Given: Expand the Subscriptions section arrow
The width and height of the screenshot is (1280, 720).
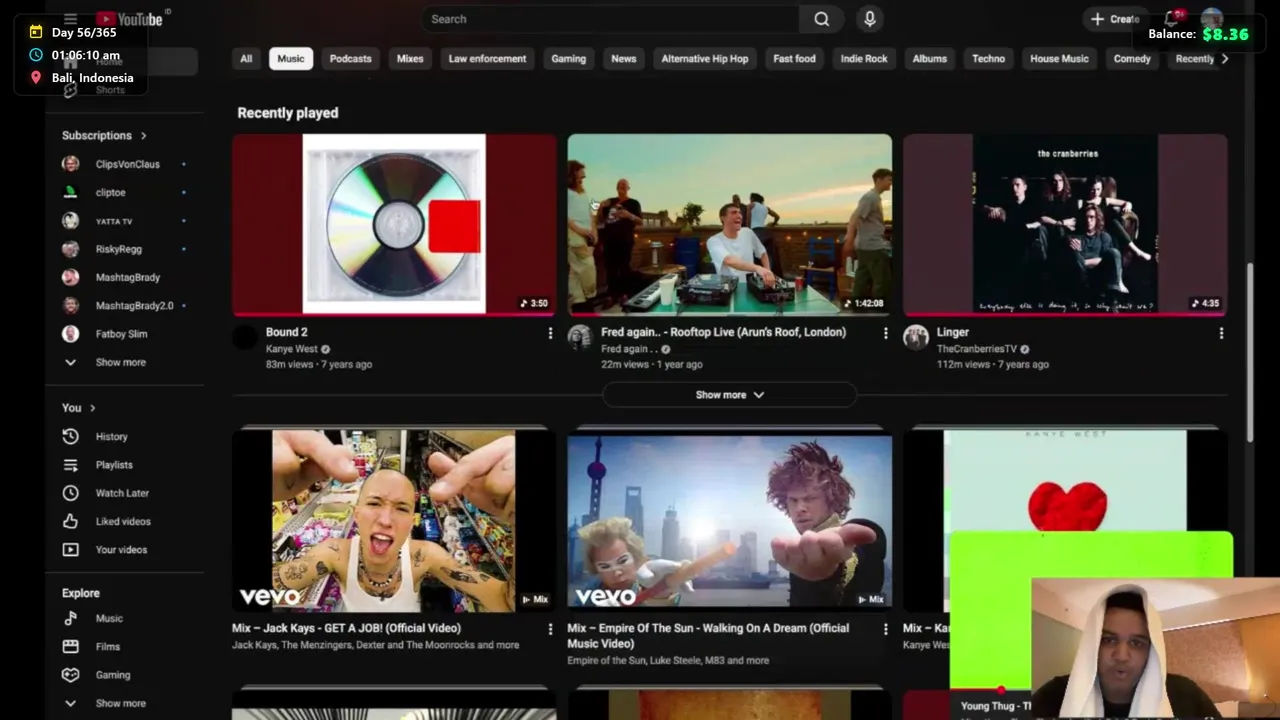Looking at the screenshot, I should [x=143, y=136].
